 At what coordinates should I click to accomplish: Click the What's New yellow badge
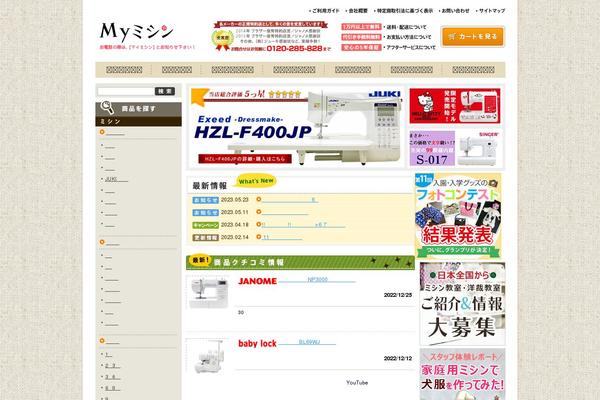coord(256,181)
